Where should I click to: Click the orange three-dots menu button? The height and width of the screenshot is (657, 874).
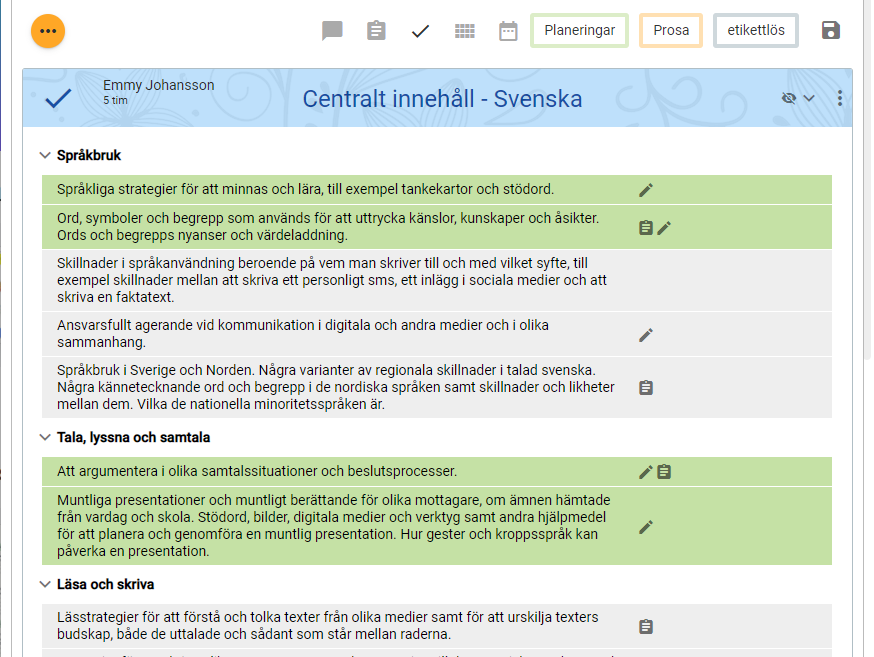[48, 31]
